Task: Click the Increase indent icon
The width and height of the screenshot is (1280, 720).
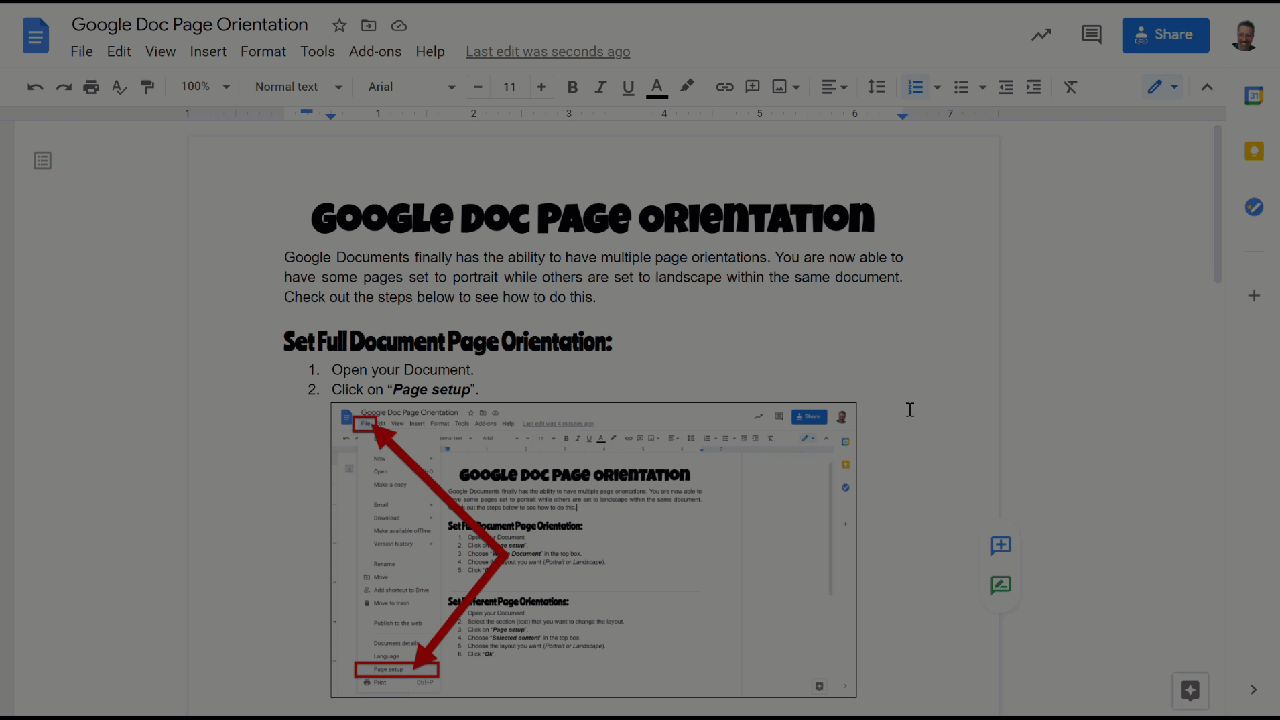Action: point(1034,87)
